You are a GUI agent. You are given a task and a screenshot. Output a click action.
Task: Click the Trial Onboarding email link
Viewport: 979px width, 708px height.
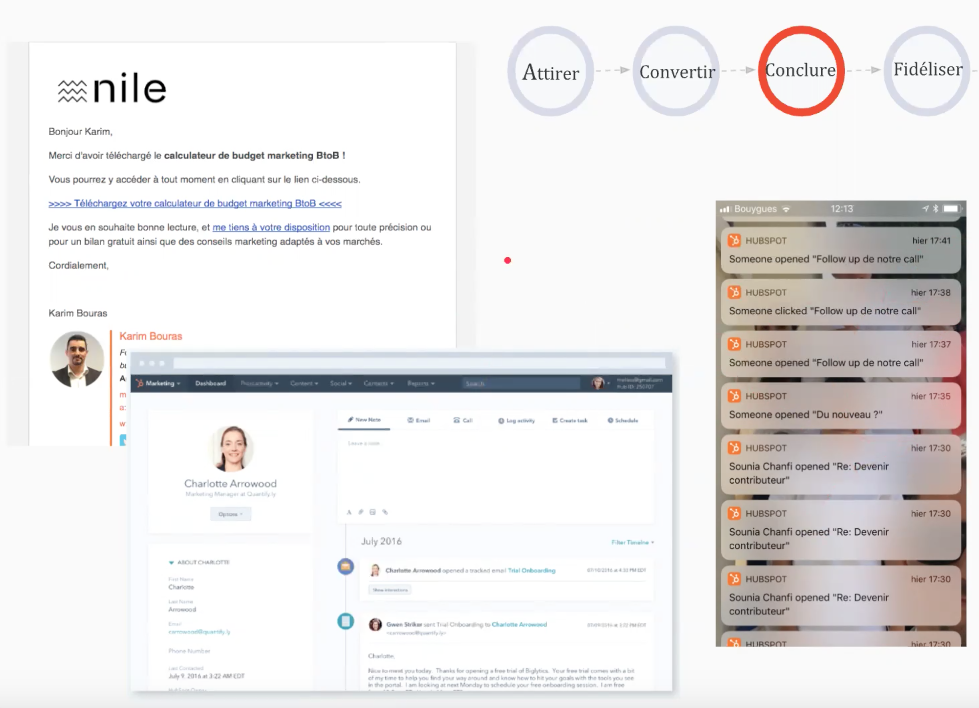coord(531,570)
